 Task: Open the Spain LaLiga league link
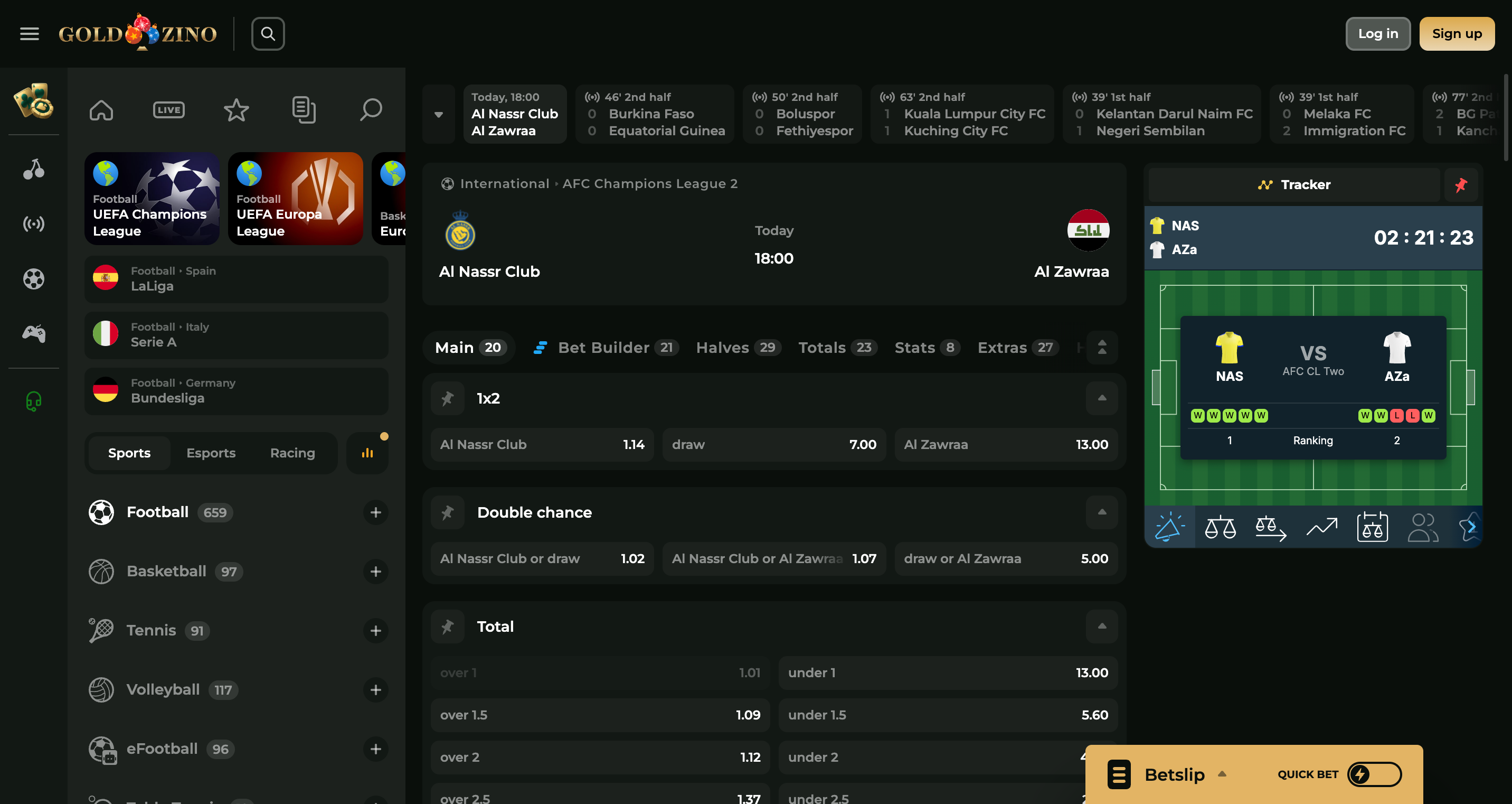(237, 279)
